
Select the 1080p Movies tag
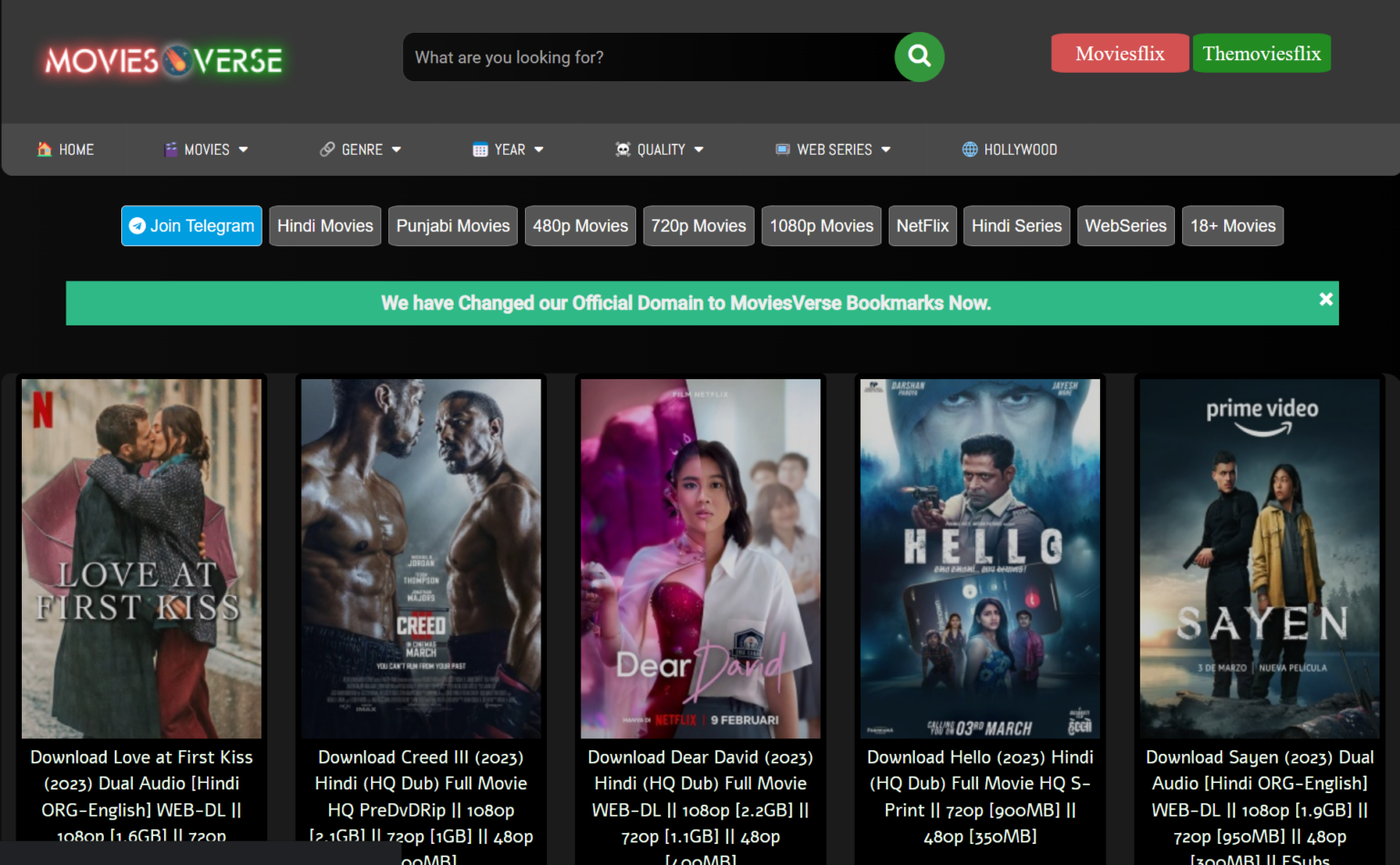coord(821,226)
